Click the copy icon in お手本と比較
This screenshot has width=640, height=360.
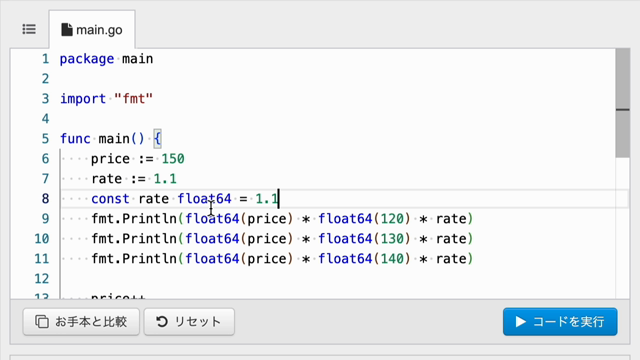(42, 322)
